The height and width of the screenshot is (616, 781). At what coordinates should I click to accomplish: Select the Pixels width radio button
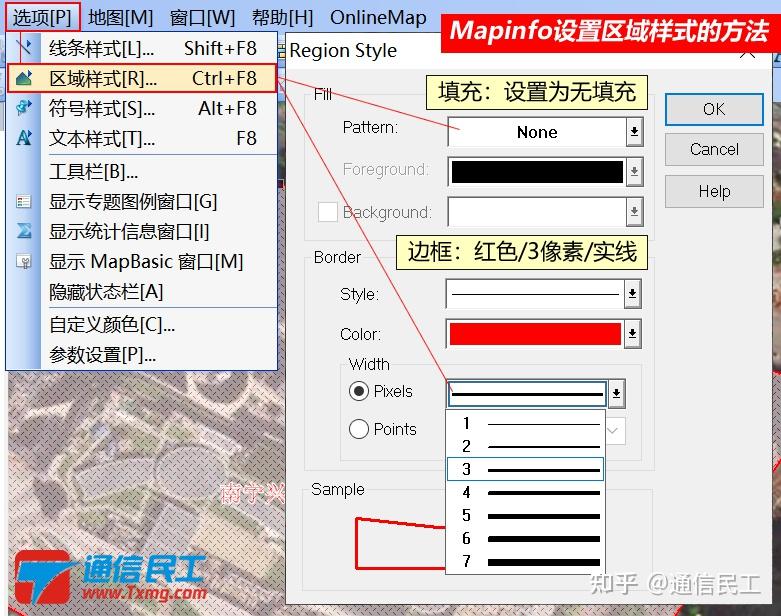click(x=359, y=391)
